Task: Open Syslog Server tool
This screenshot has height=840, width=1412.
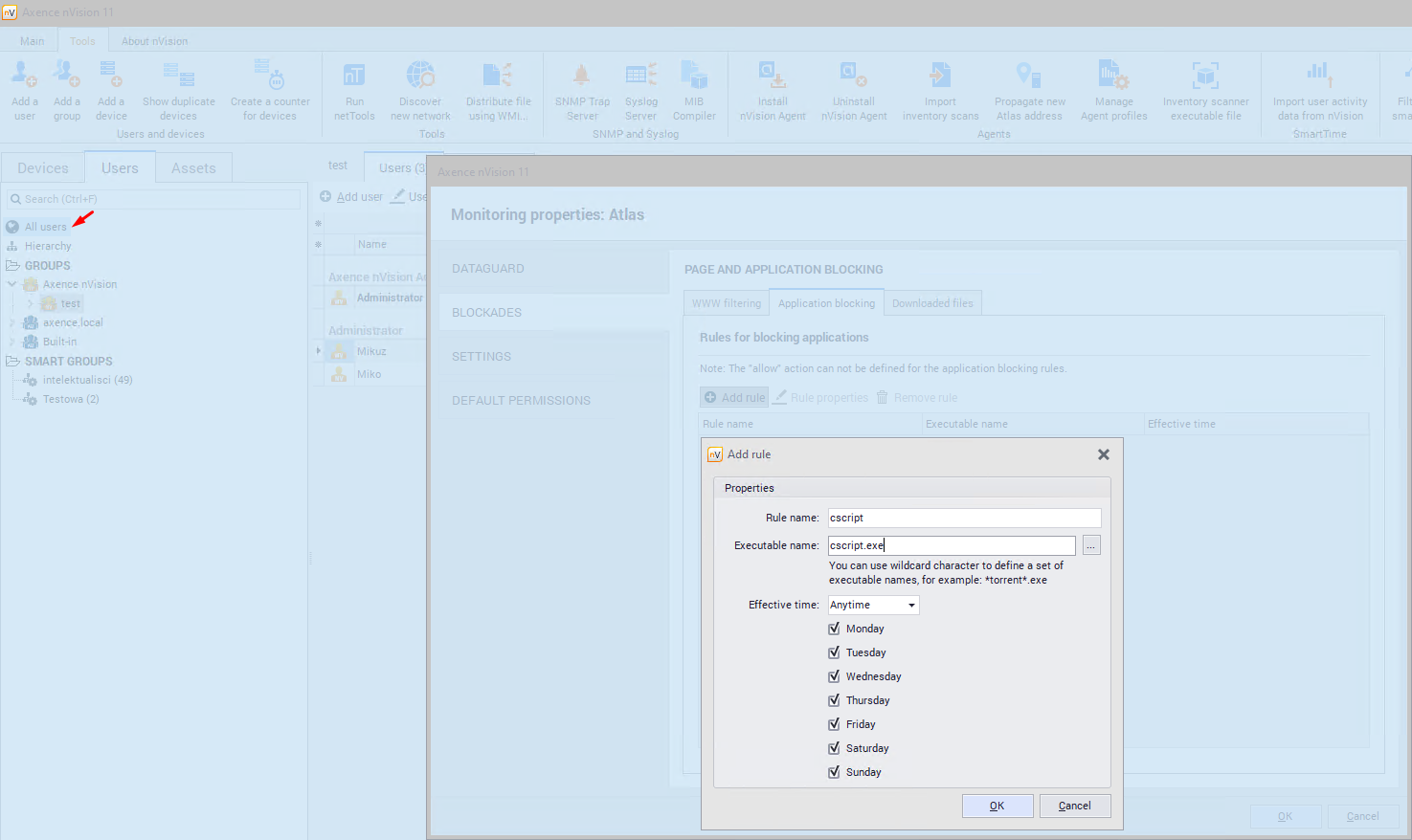Action: [640, 77]
